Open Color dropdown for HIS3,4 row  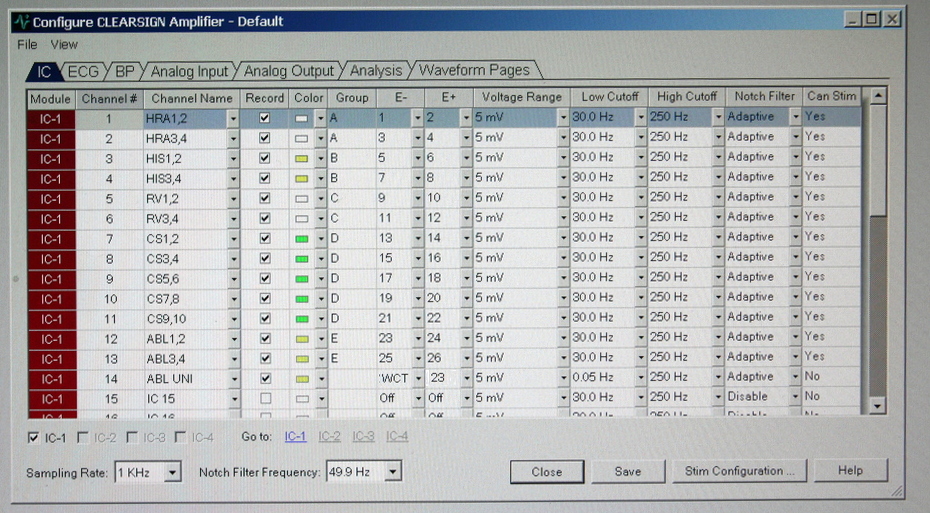(321, 178)
